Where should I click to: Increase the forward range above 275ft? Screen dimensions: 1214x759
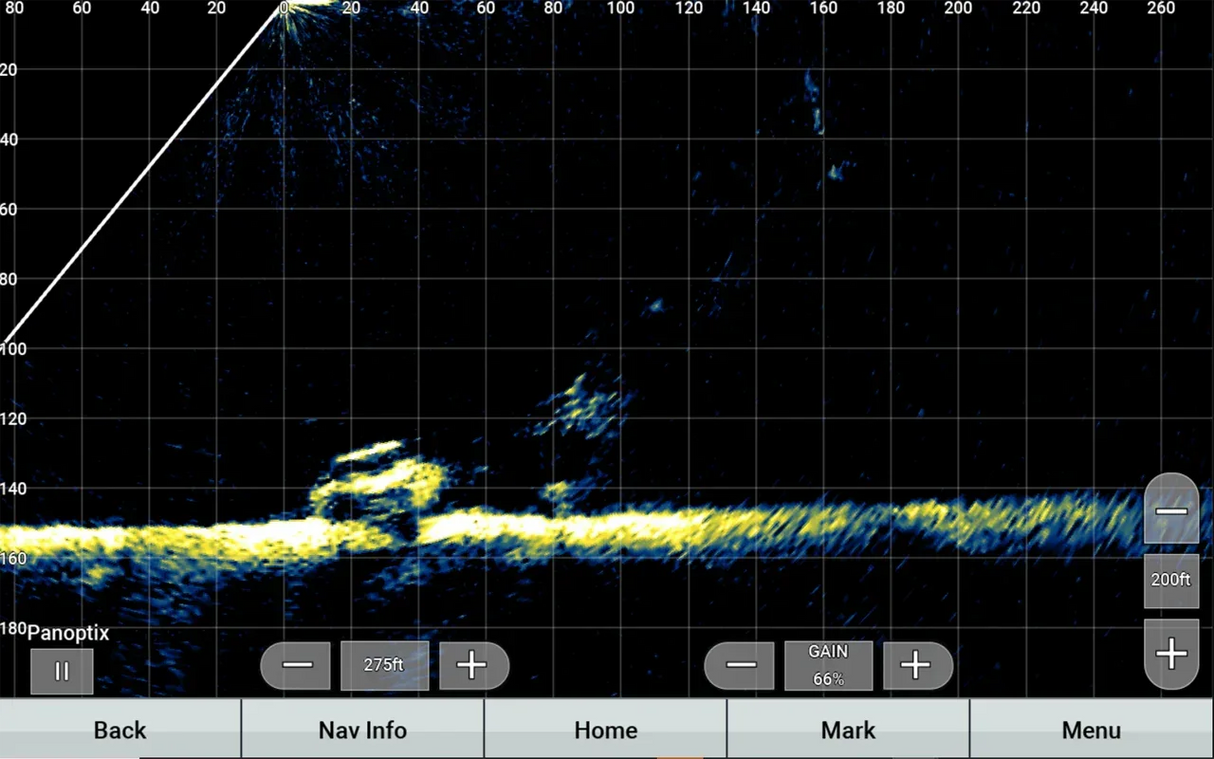pos(473,665)
